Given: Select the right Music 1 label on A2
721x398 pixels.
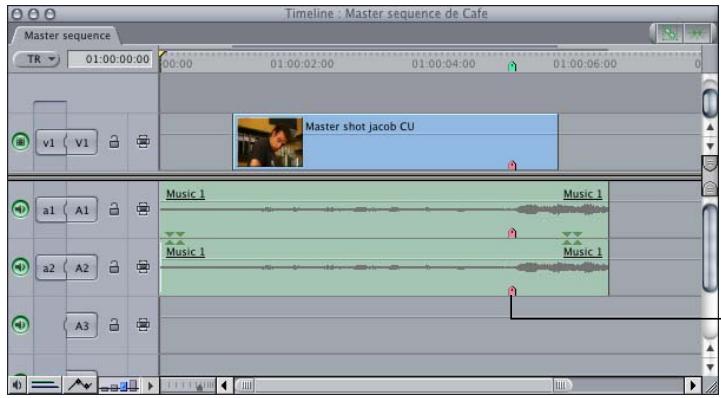Looking at the screenshot, I should click(x=583, y=252).
